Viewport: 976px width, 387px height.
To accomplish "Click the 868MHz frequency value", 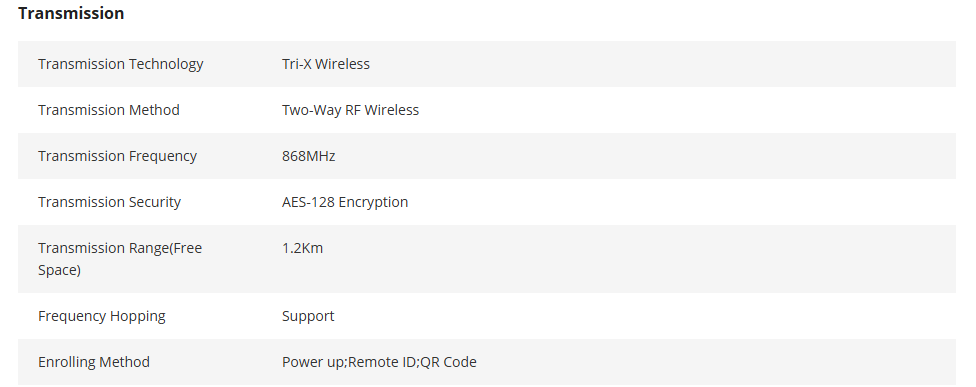I will tap(309, 156).
